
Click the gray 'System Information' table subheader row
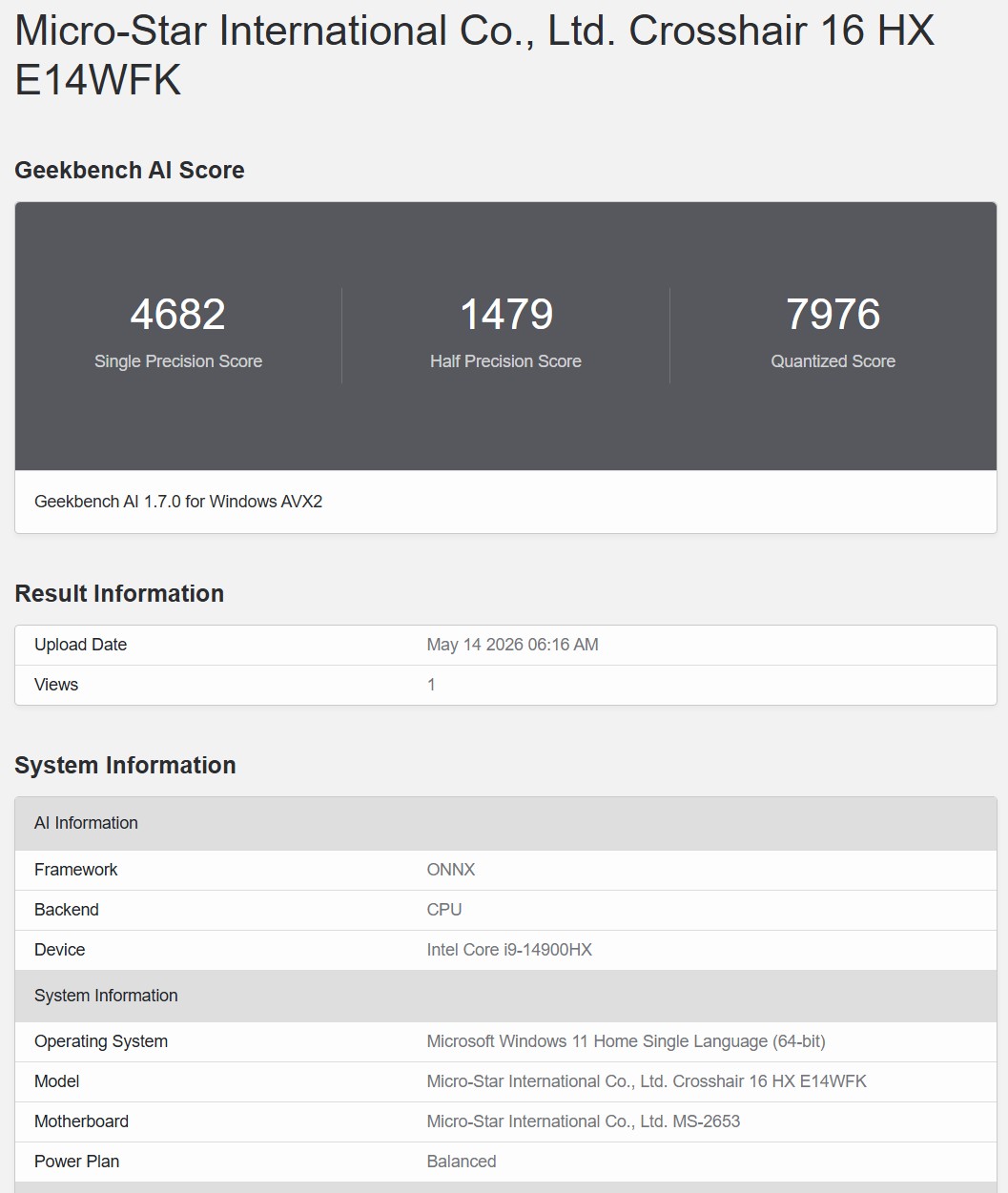pos(505,996)
